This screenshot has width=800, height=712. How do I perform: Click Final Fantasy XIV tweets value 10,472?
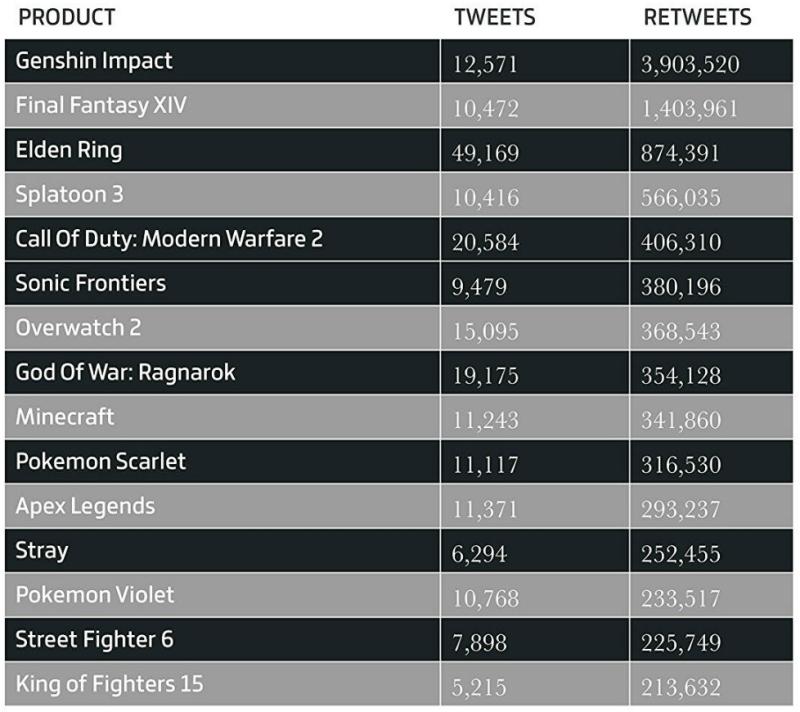click(486, 108)
